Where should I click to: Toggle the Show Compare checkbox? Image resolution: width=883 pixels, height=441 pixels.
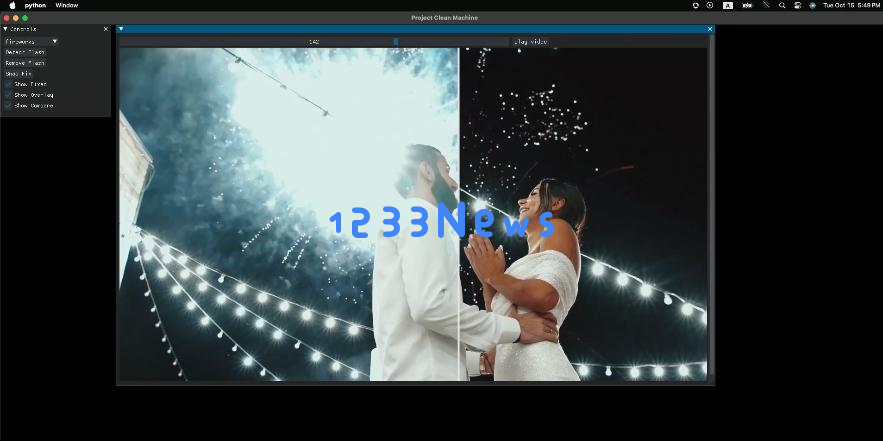coord(8,105)
